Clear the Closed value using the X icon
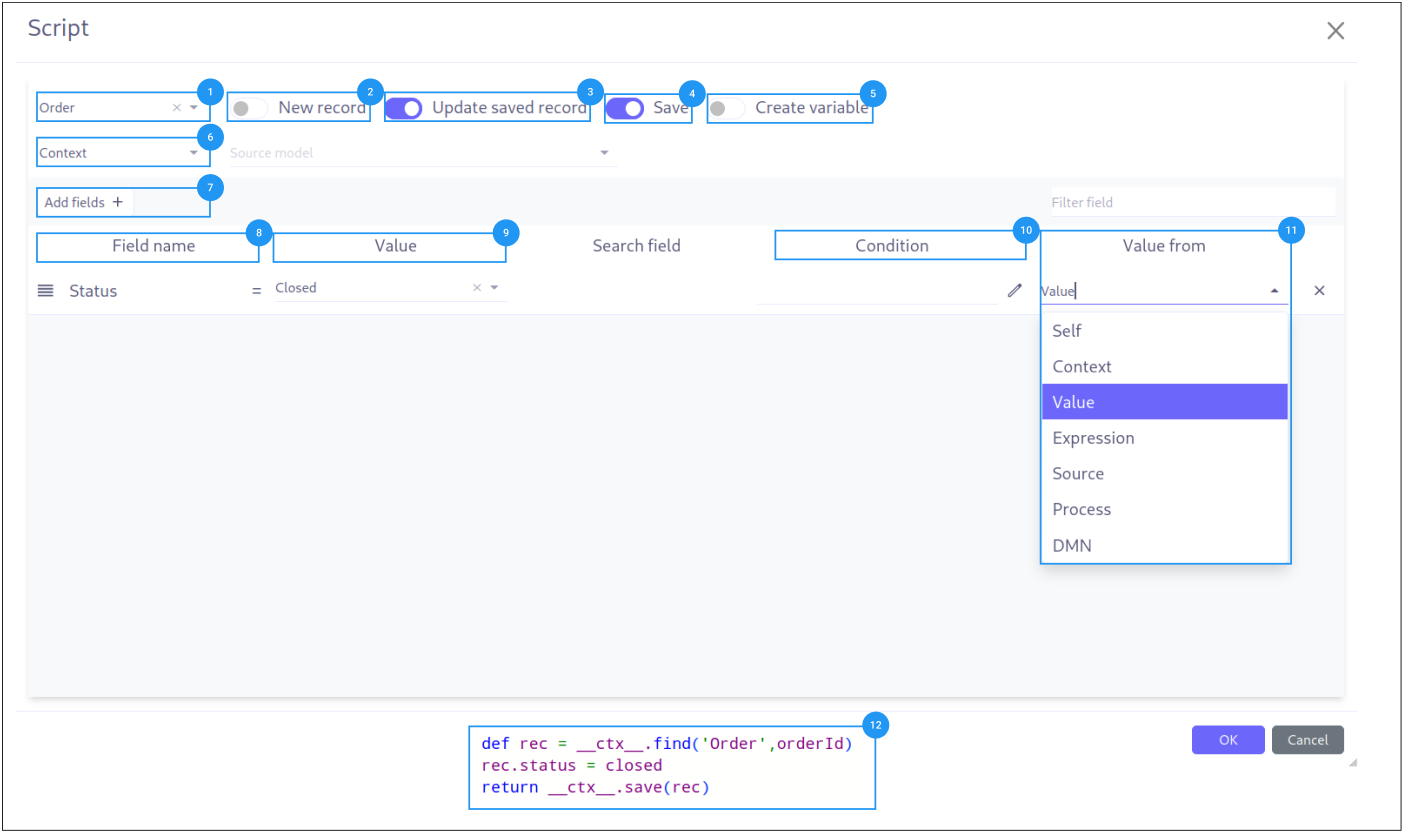The height and width of the screenshot is (834, 1405). [x=477, y=287]
